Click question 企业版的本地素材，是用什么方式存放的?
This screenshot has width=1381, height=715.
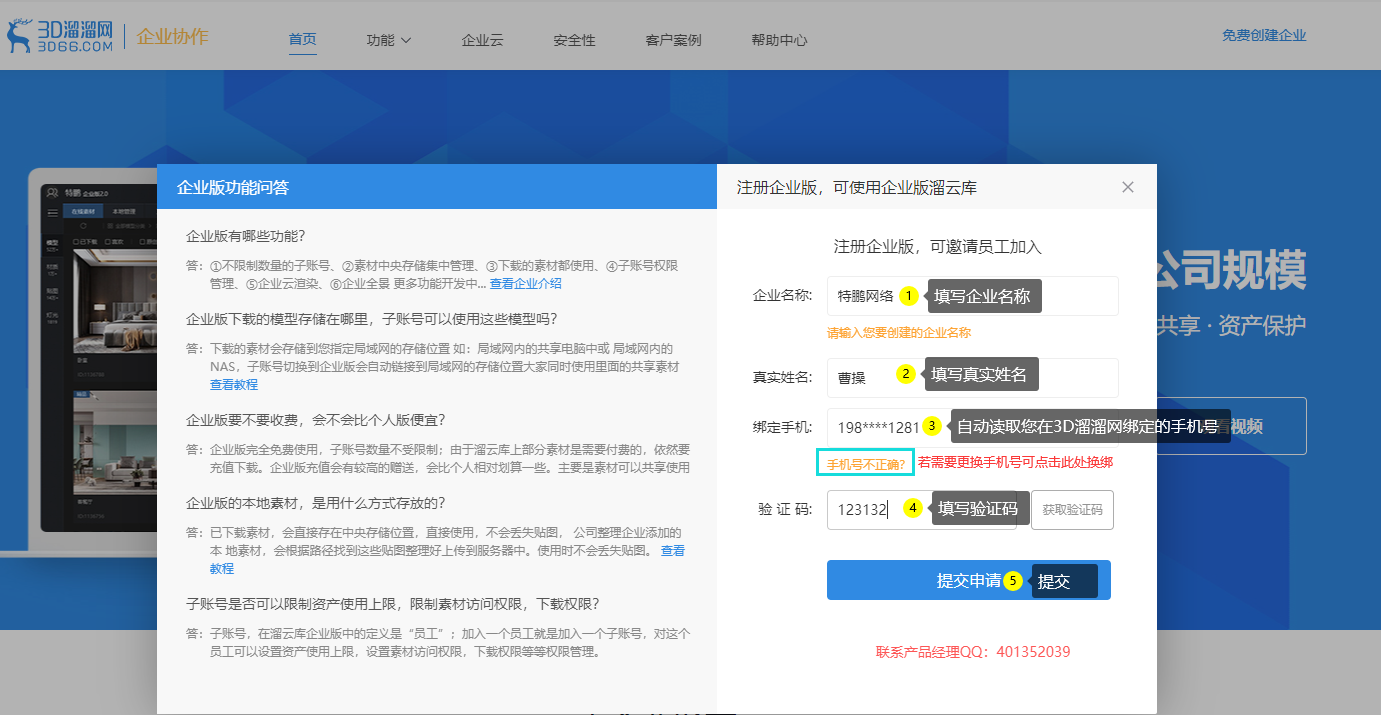[x=316, y=502]
